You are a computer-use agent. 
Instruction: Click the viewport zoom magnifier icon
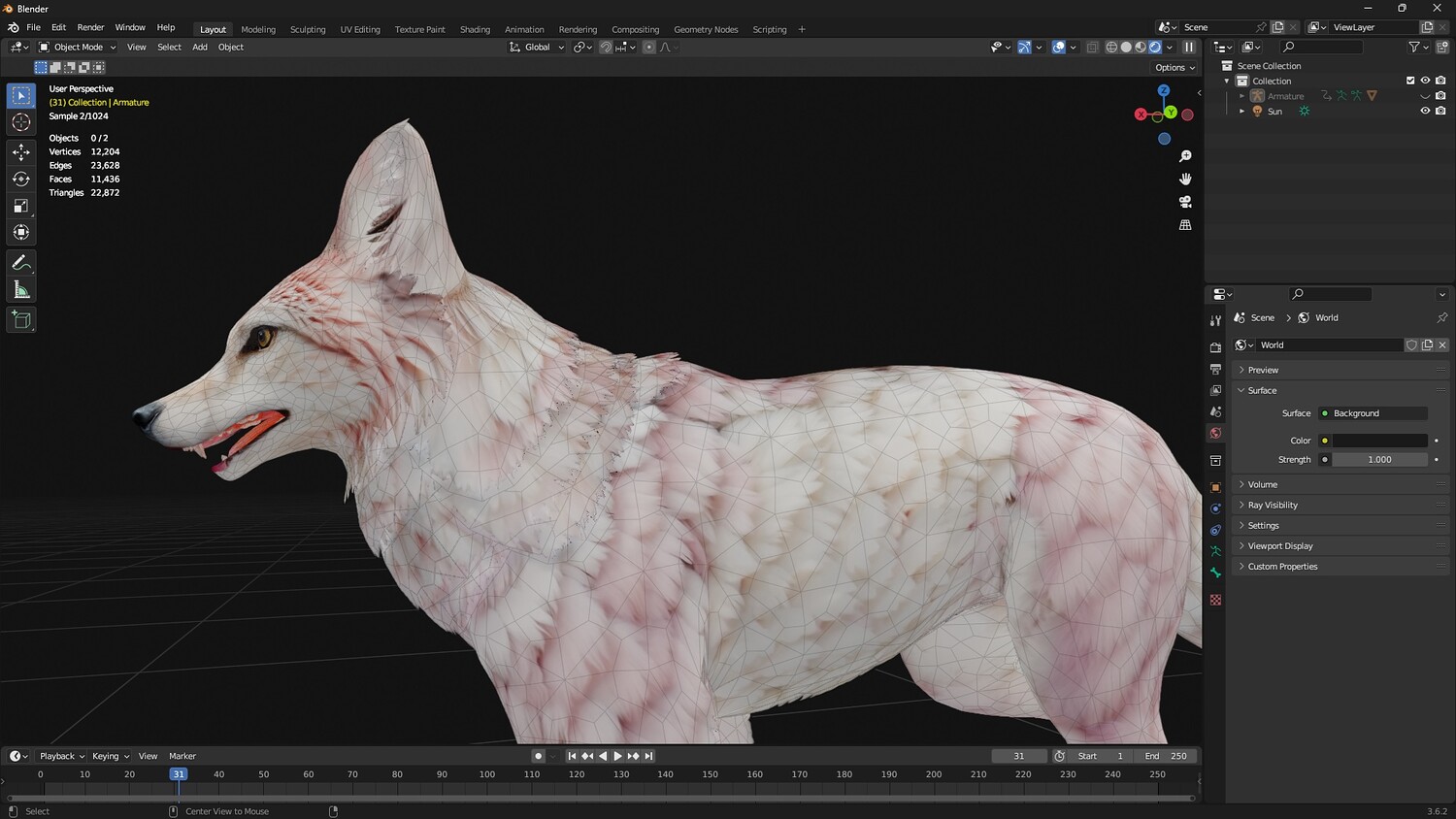(1185, 156)
